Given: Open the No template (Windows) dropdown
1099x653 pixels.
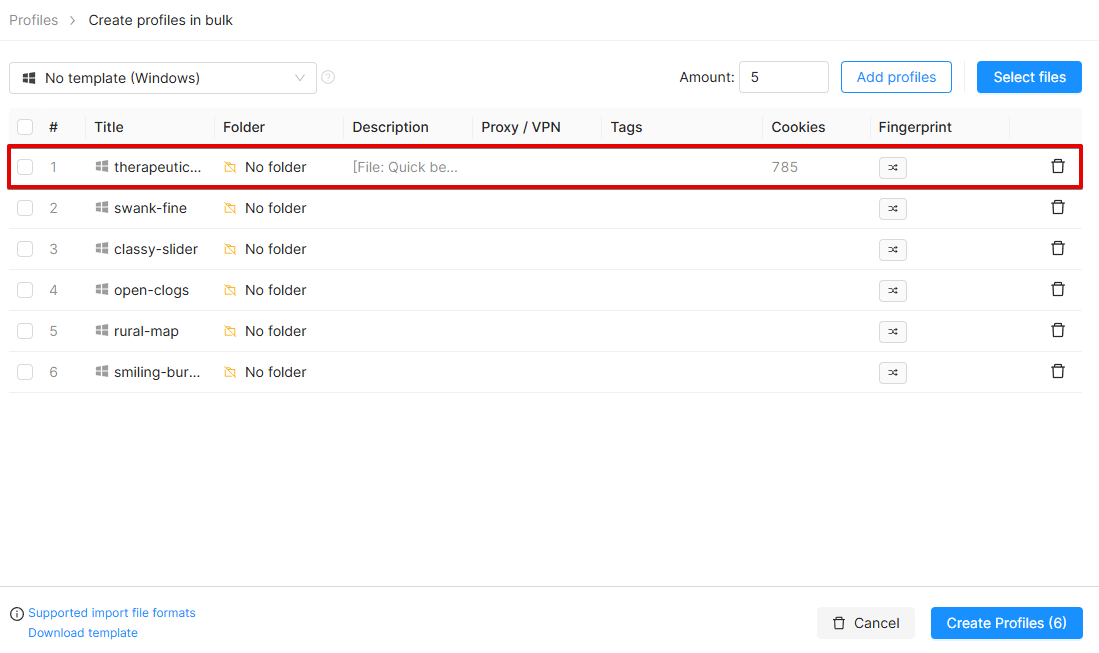Looking at the screenshot, I should point(163,78).
